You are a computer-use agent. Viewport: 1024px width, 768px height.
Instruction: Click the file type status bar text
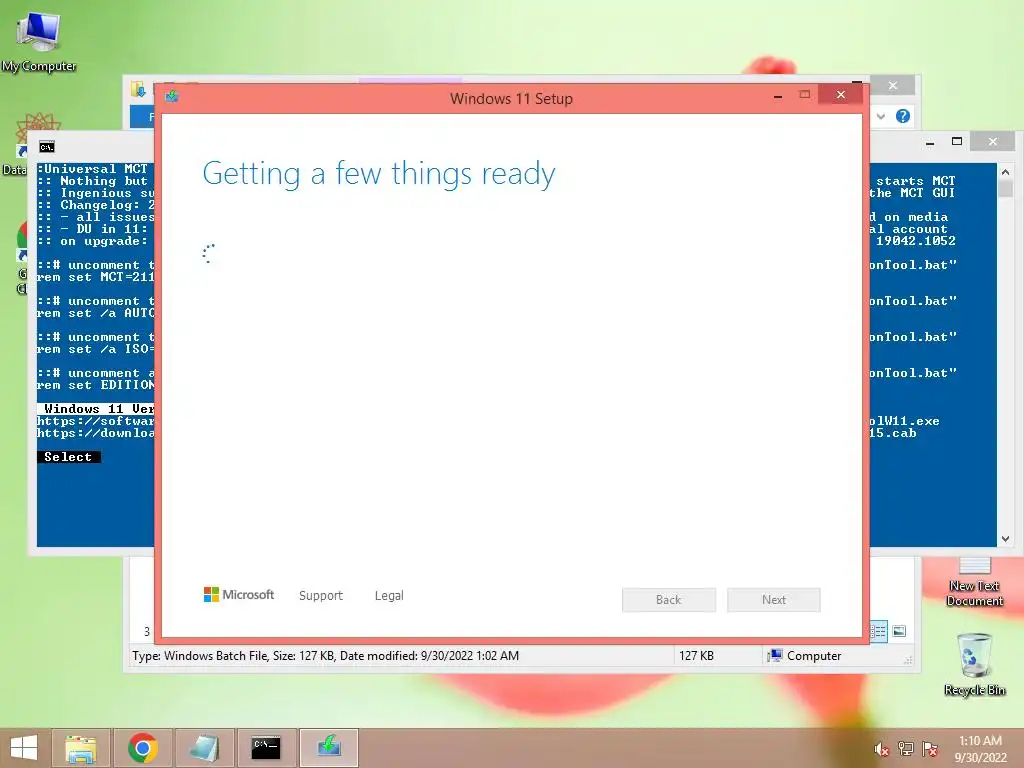click(325, 656)
